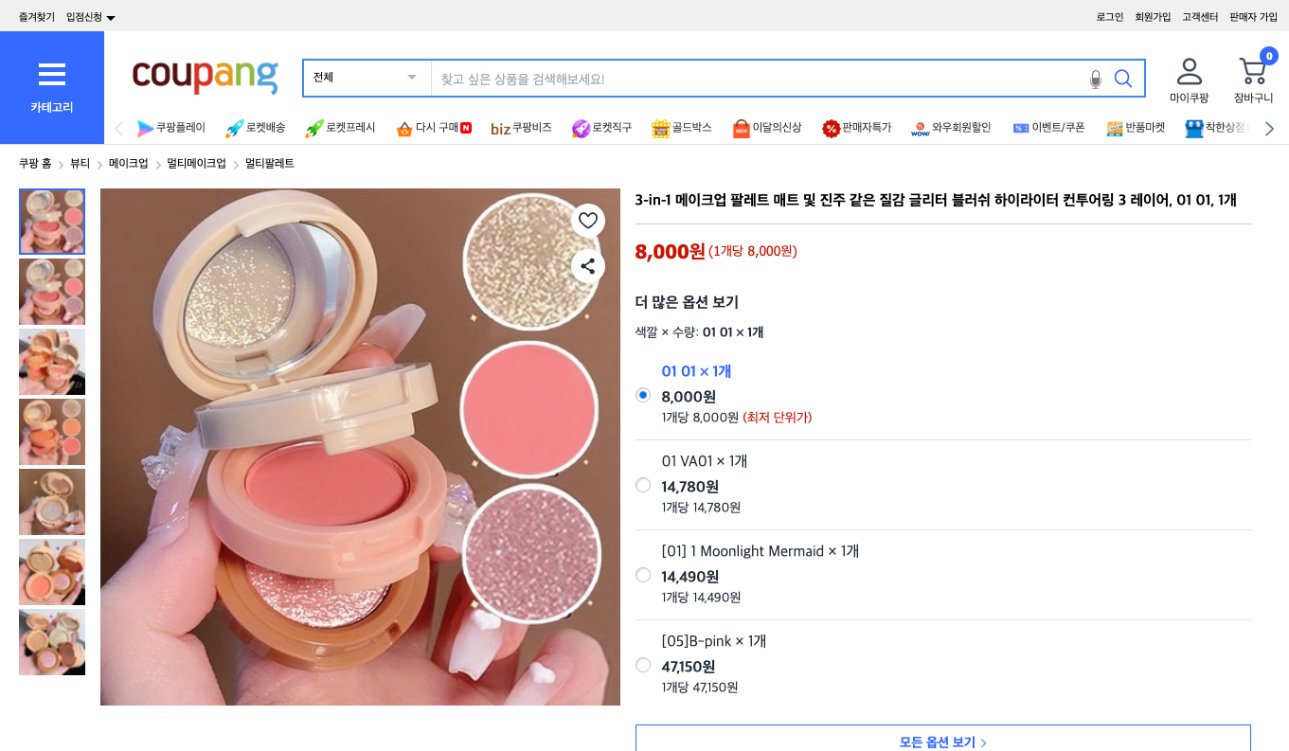The image size is (1289, 751).
Task: Choose the Moonlight Mermaid option
Action: (x=645, y=575)
